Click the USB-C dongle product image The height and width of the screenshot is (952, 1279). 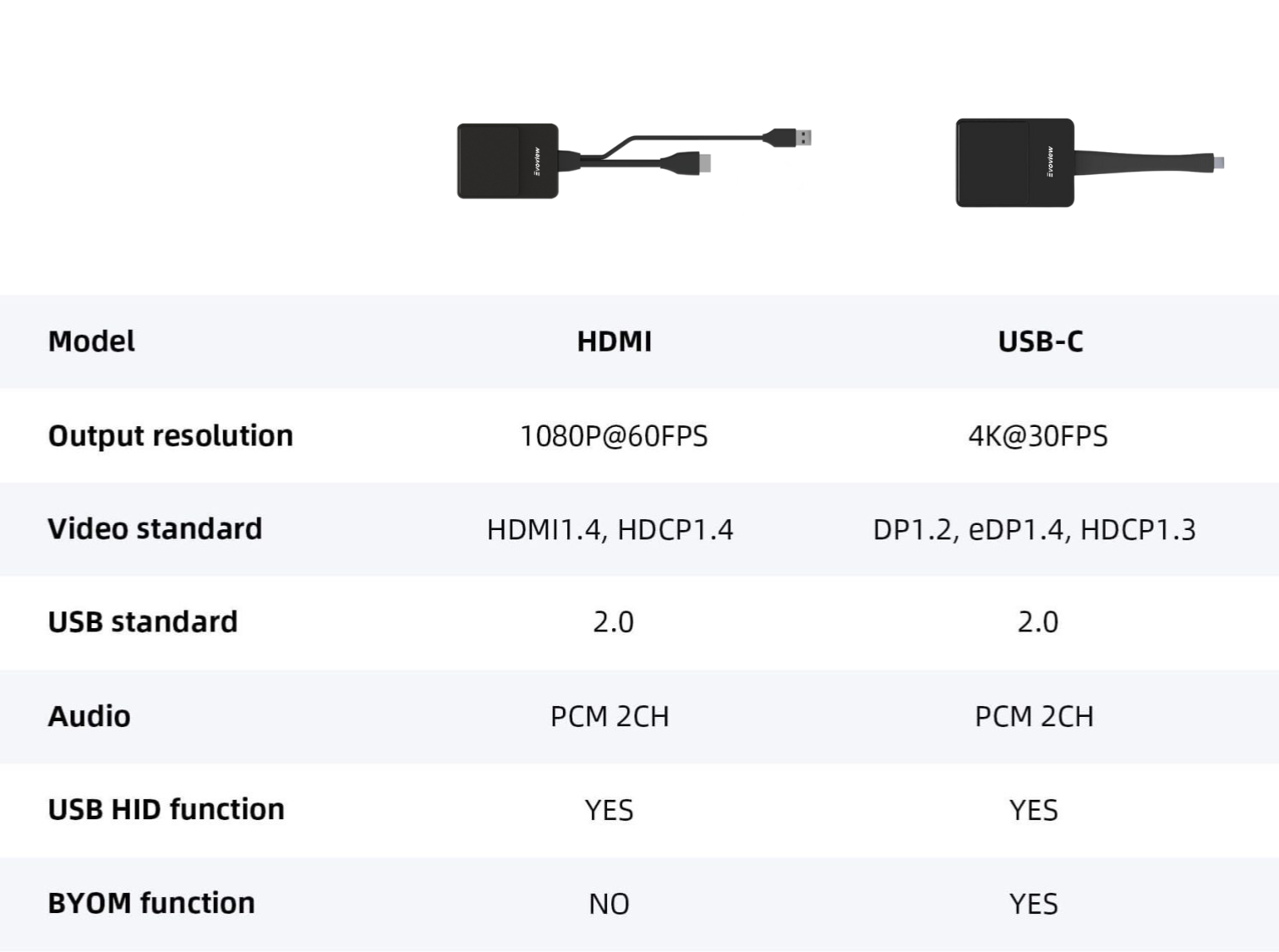coord(1014,162)
